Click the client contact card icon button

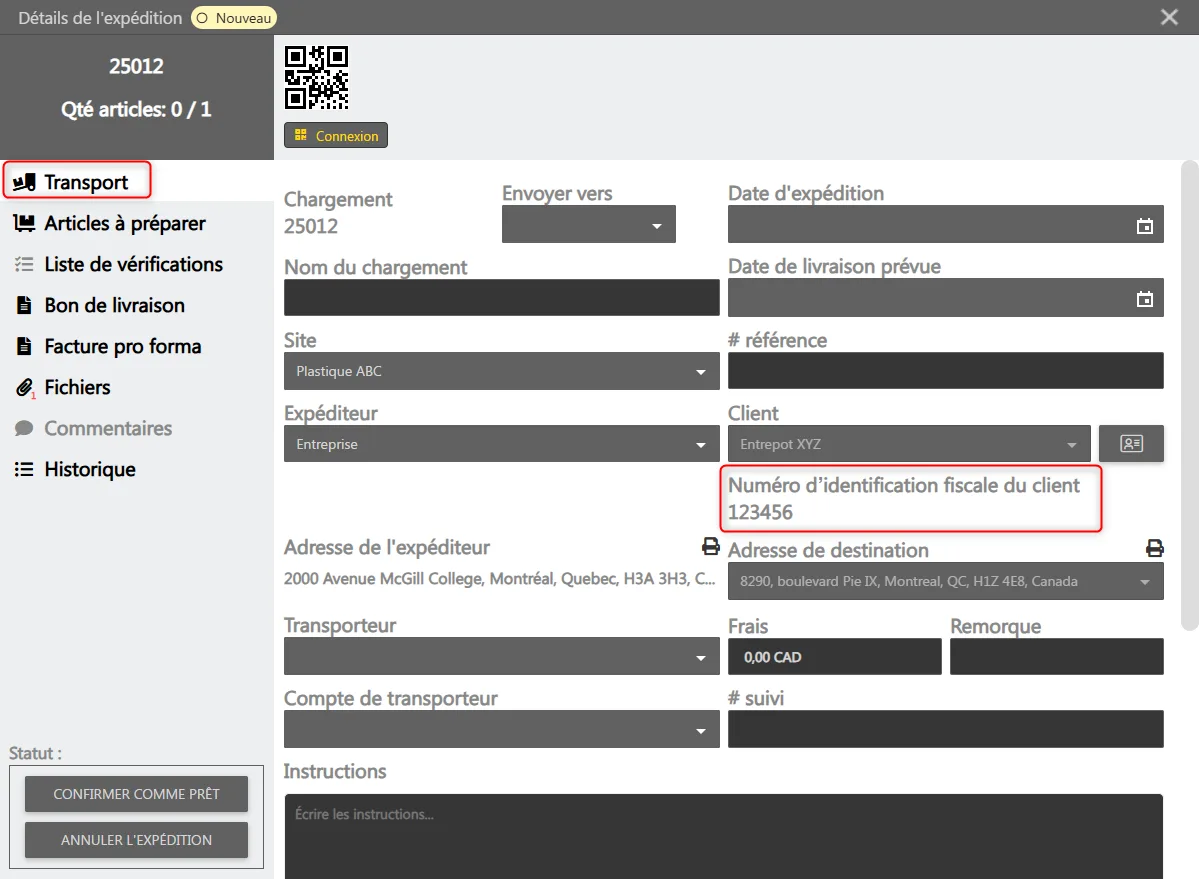coord(1131,444)
